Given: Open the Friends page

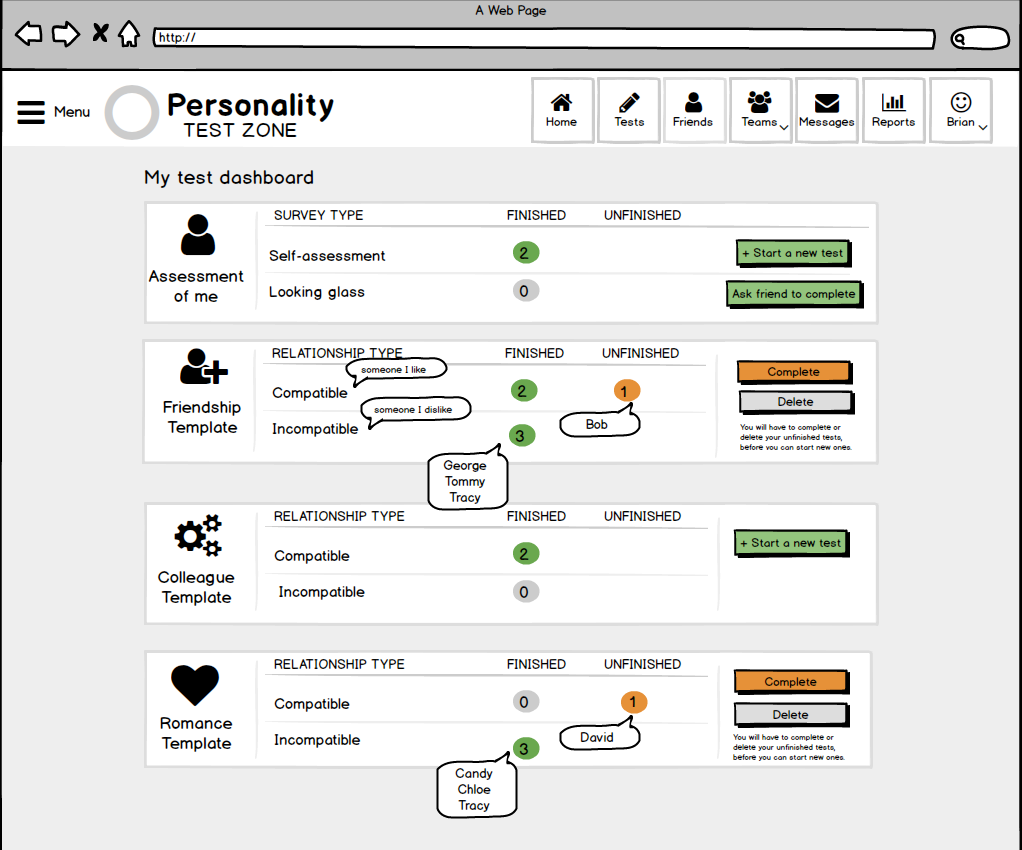Looking at the screenshot, I should coord(694,110).
